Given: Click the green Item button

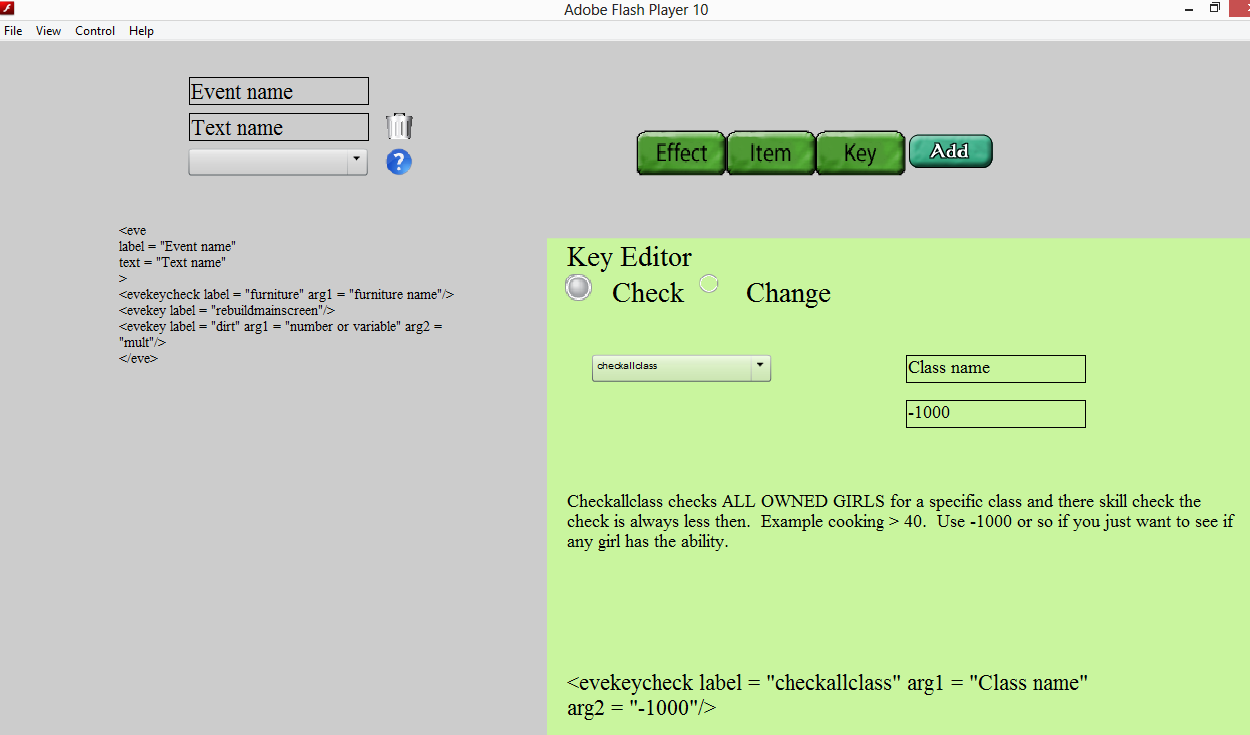Looking at the screenshot, I should click(770, 153).
